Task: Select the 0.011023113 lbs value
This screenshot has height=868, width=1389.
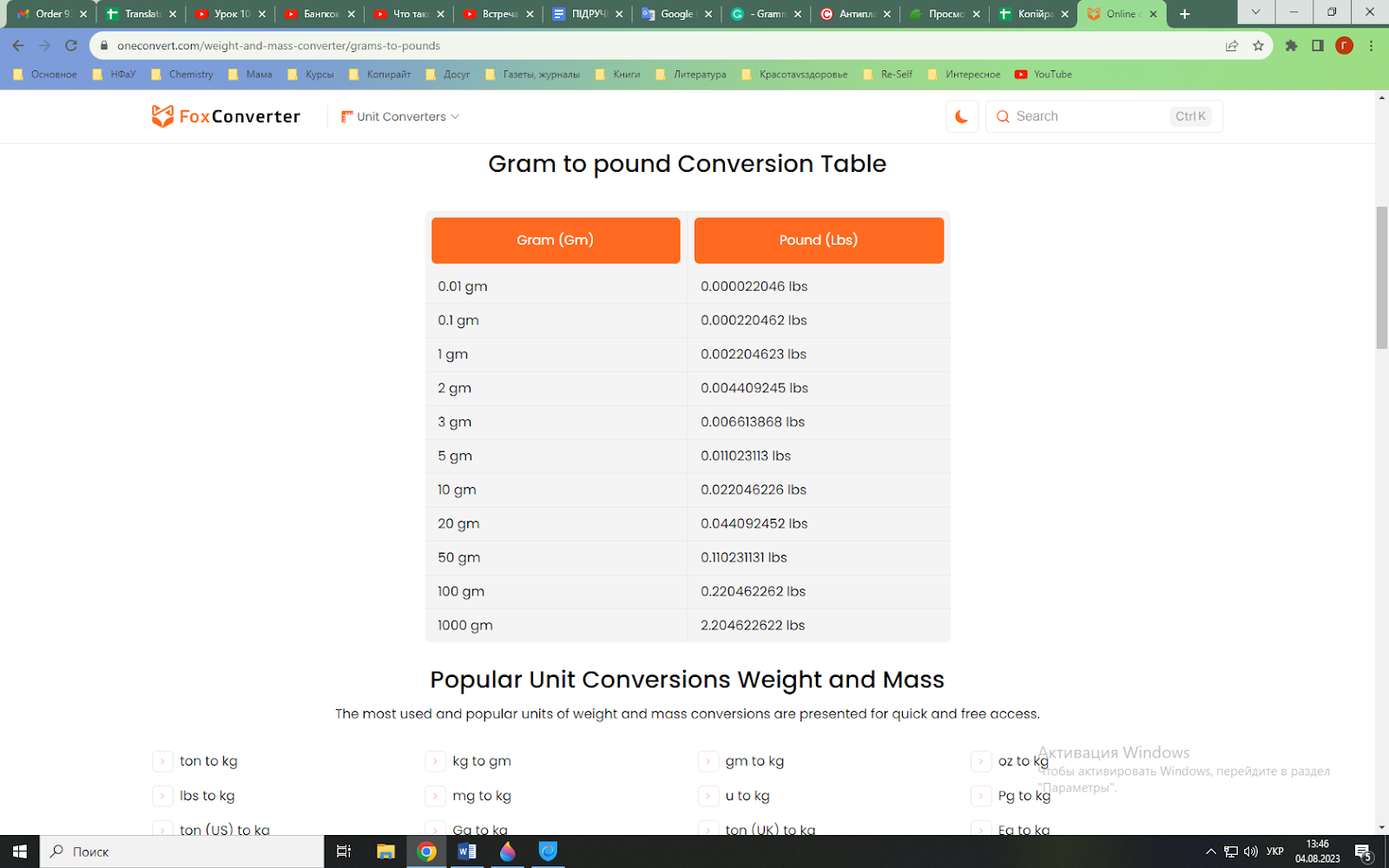Action: (746, 456)
